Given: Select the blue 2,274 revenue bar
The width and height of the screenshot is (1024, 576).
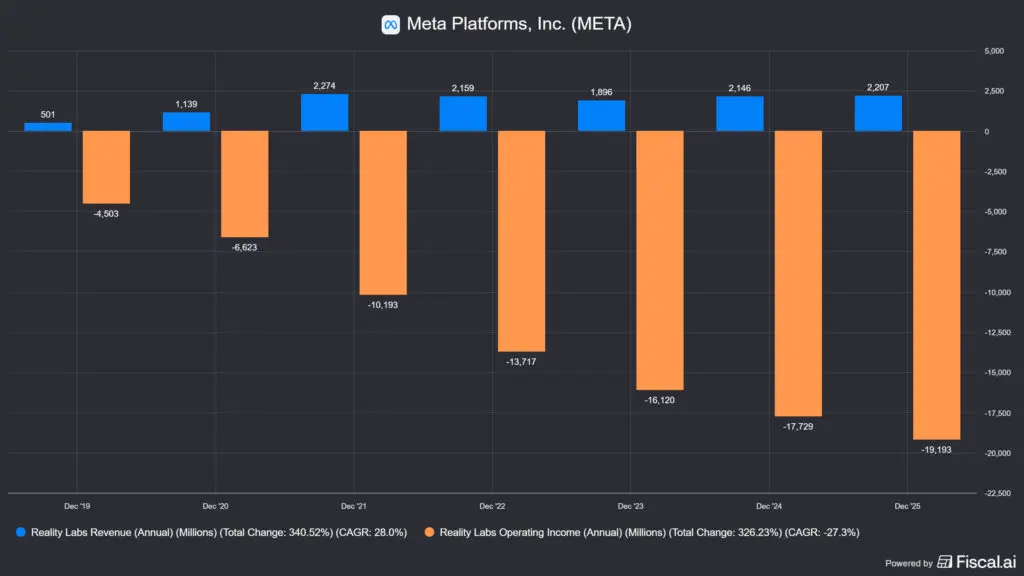Looking at the screenshot, I should (324, 113).
